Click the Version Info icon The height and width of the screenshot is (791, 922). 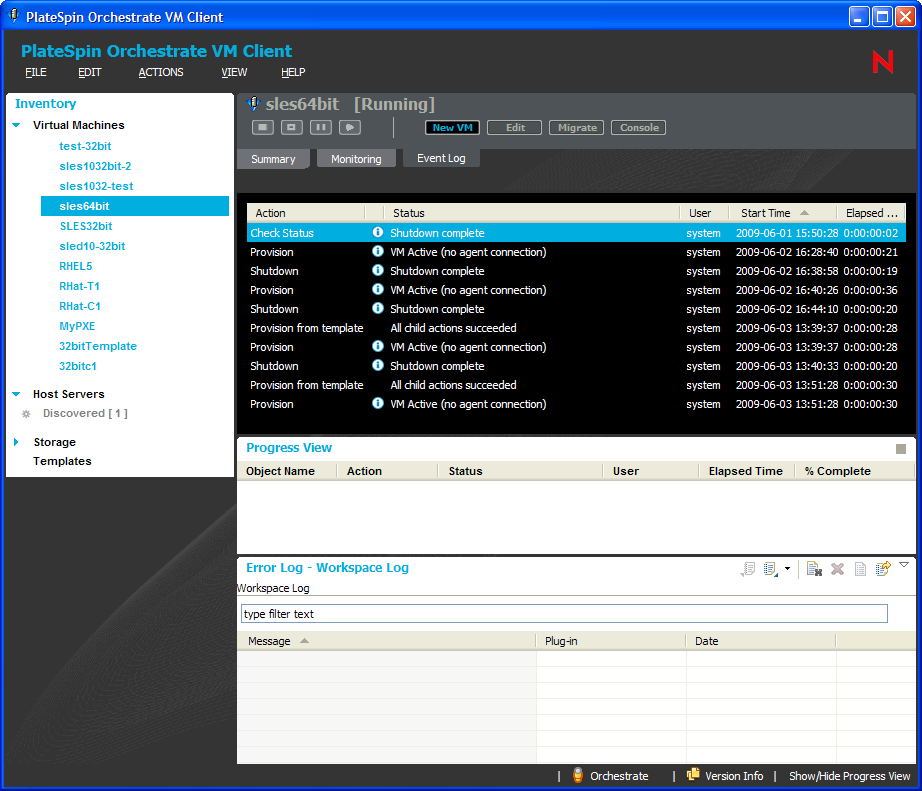[693, 776]
